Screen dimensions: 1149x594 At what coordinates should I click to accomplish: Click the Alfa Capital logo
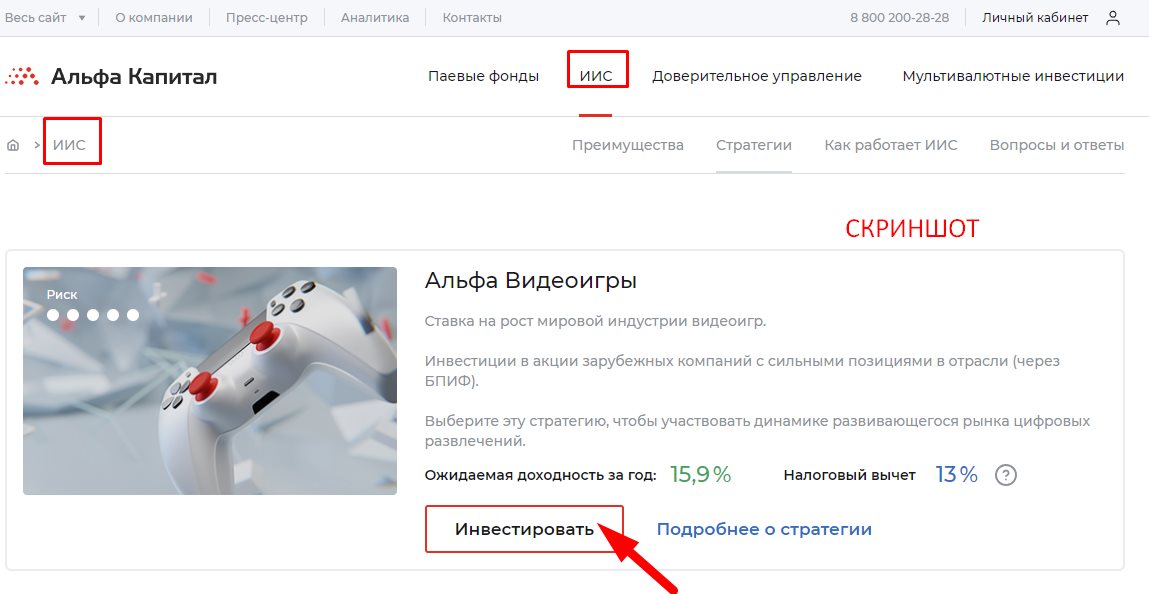tap(111, 76)
